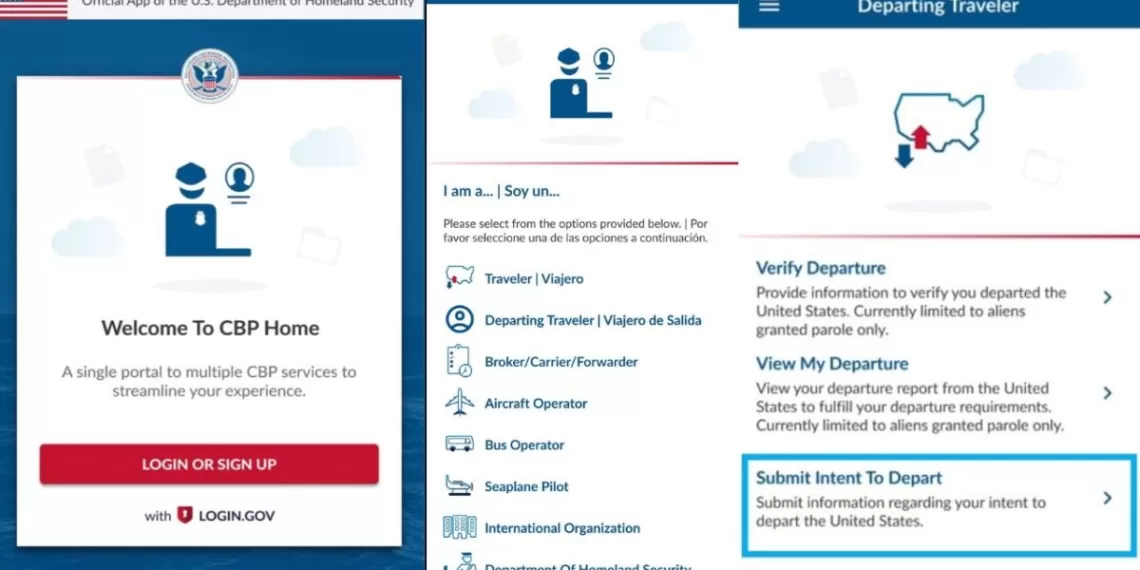Image resolution: width=1140 pixels, height=570 pixels.
Task: Select the Bus Operator bus icon
Action: (459, 443)
